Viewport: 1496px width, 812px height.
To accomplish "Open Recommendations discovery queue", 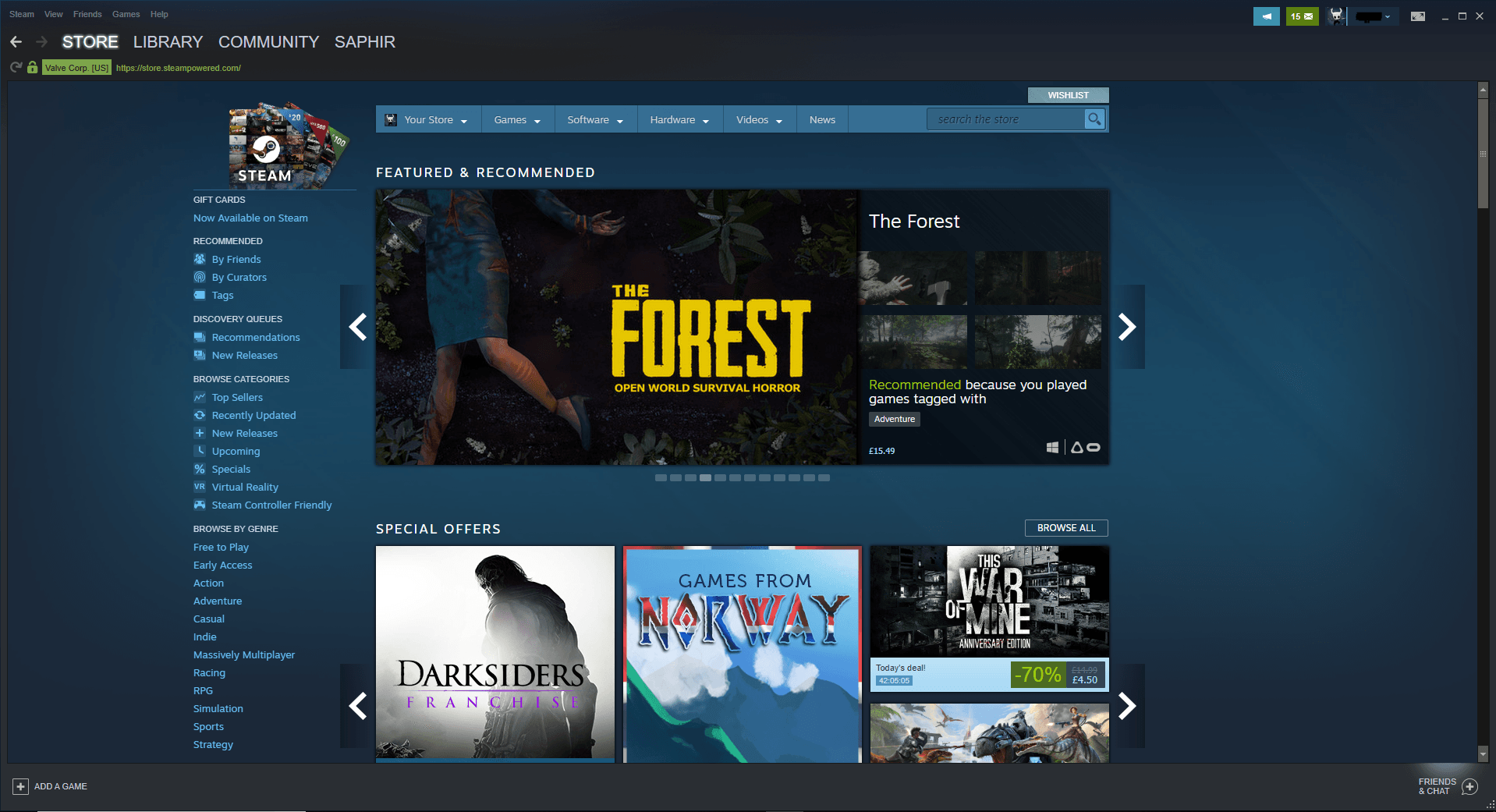I will click(x=256, y=338).
